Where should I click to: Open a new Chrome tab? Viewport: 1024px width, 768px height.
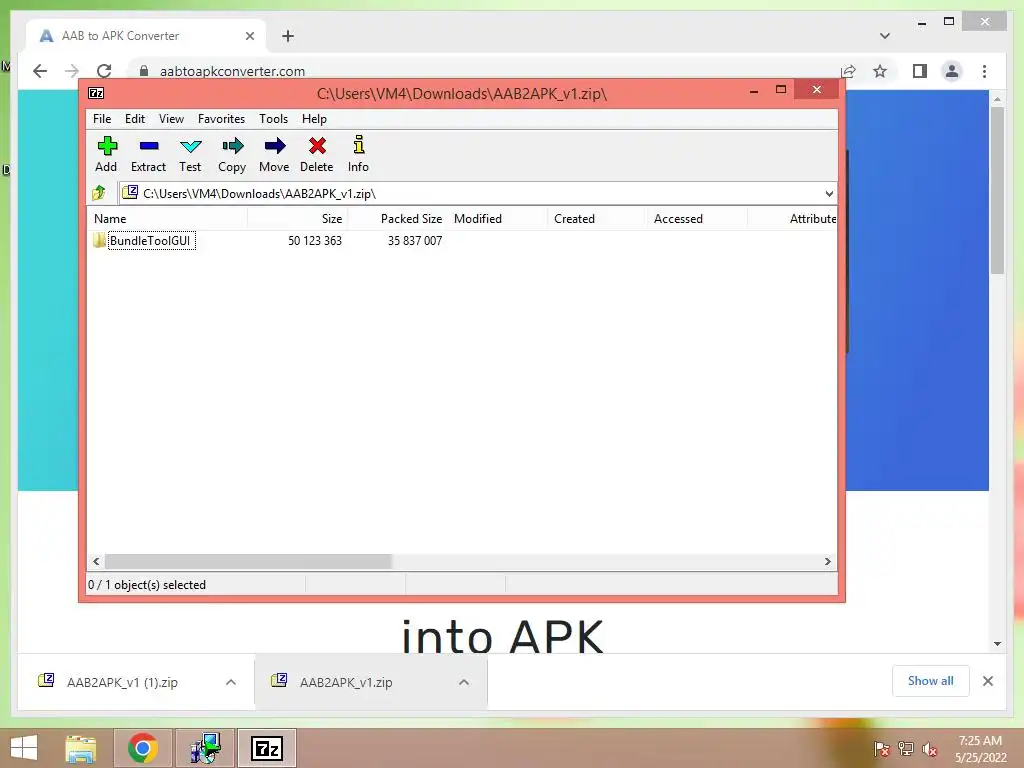(288, 36)
